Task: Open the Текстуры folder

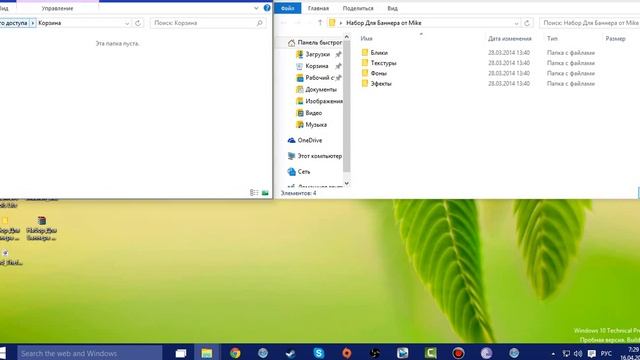Action: [383, 63]
